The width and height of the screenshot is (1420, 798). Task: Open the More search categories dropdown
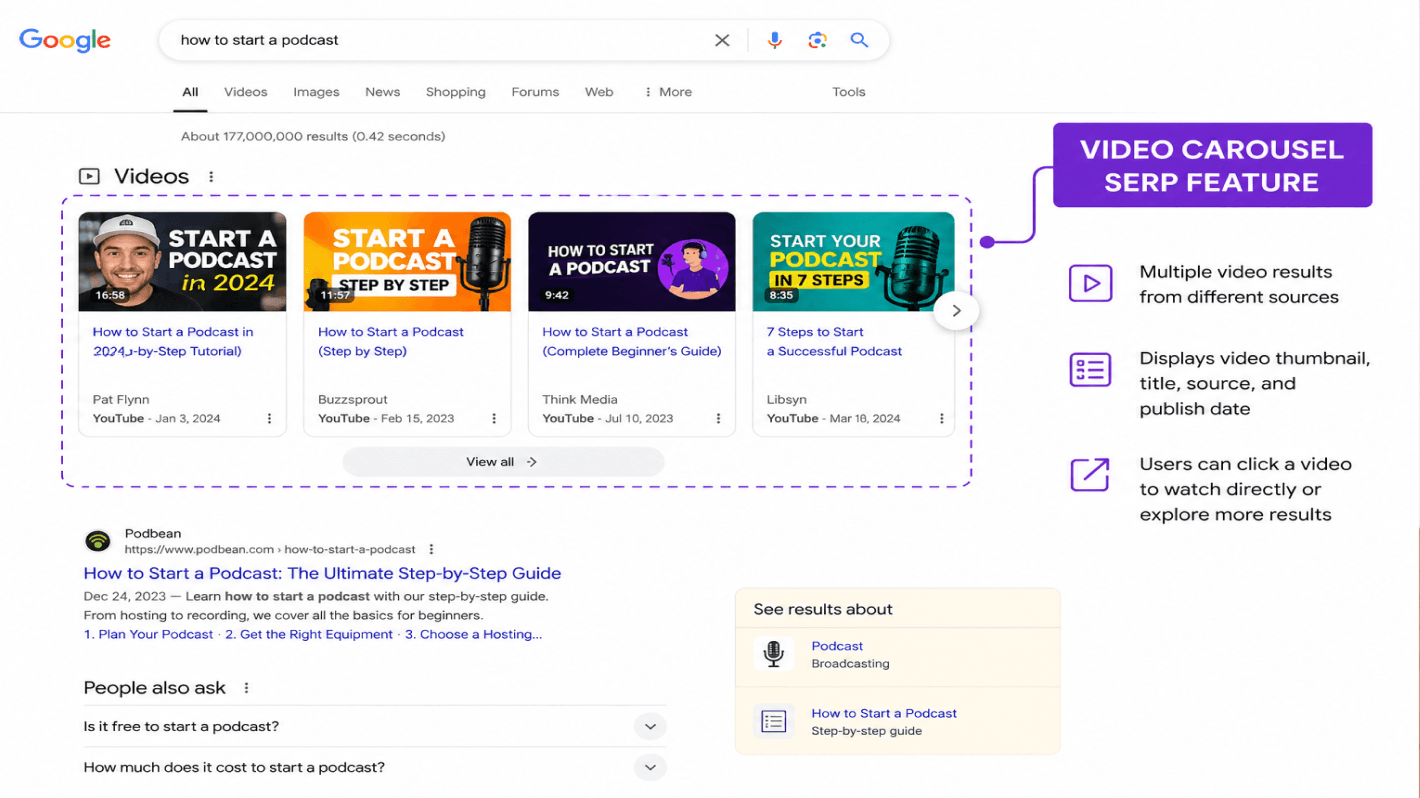pyautogui.click(x=667, y=91)
